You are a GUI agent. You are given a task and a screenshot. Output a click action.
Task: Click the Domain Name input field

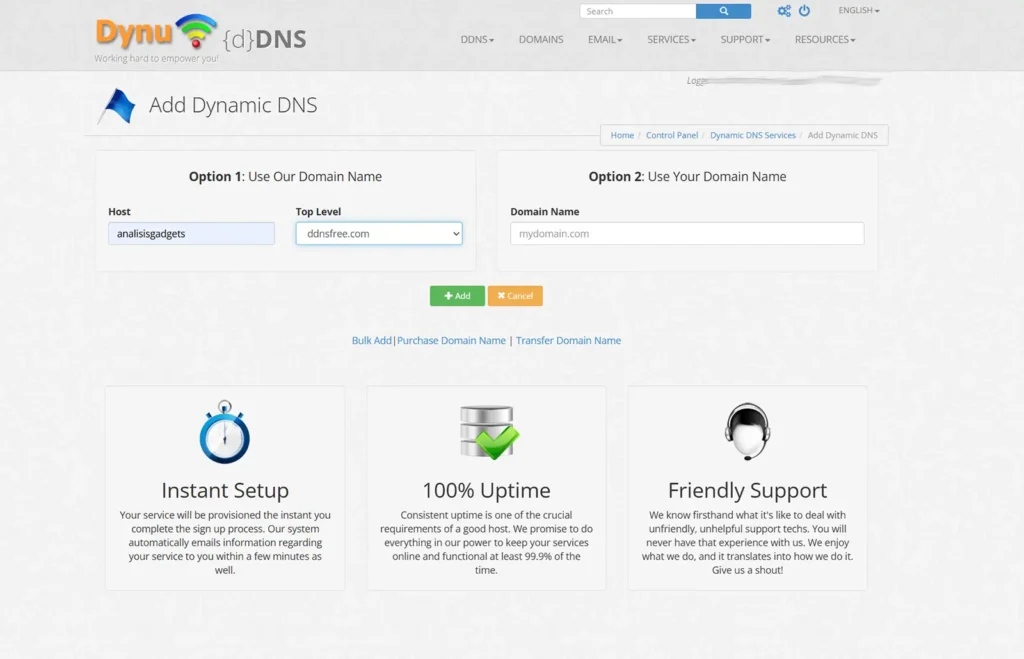coord(687,234)
